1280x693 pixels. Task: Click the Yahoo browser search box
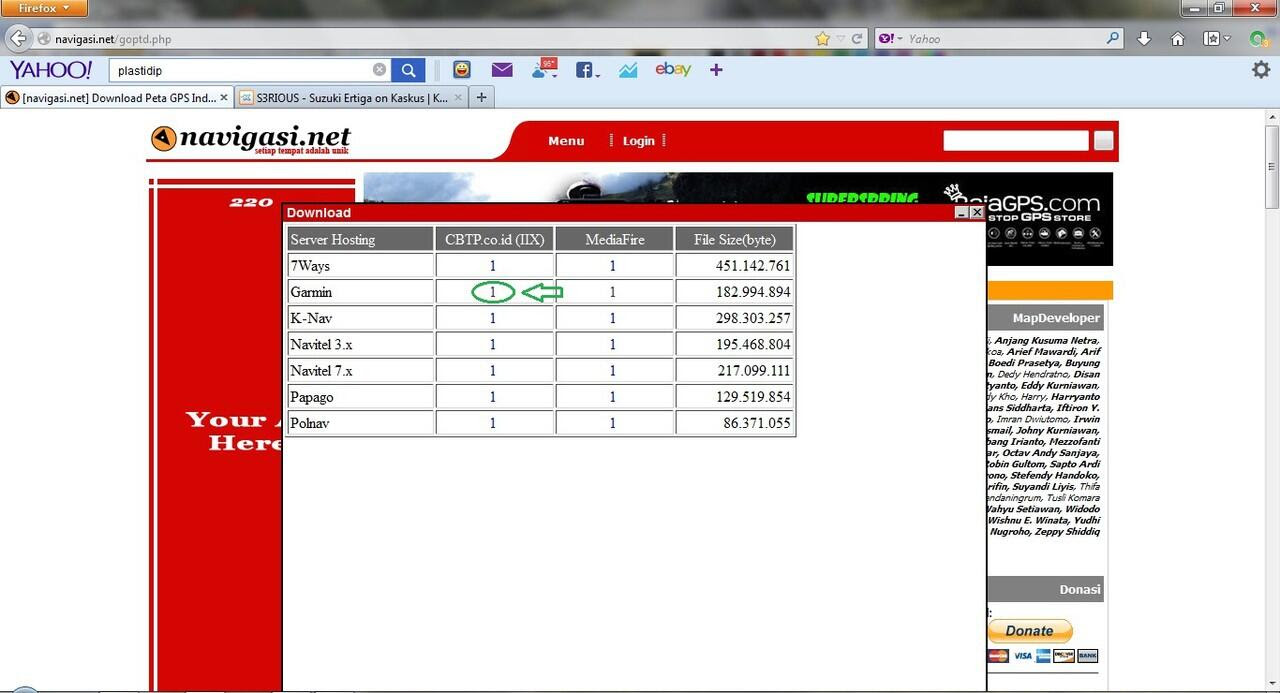tap(1000, 39)
